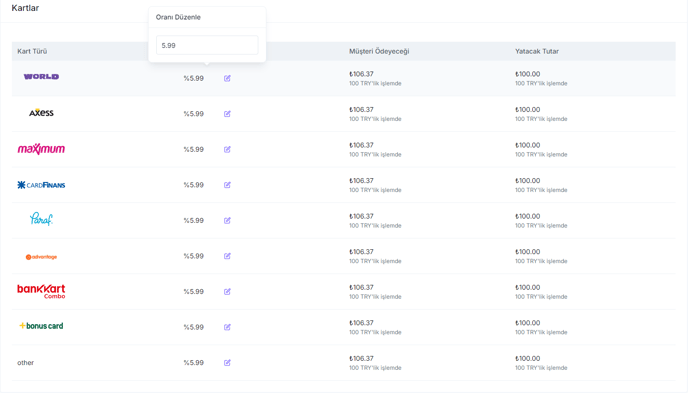Open rate editor for the Advantage card
Screen dimensions: 688x393
[227, 256]
